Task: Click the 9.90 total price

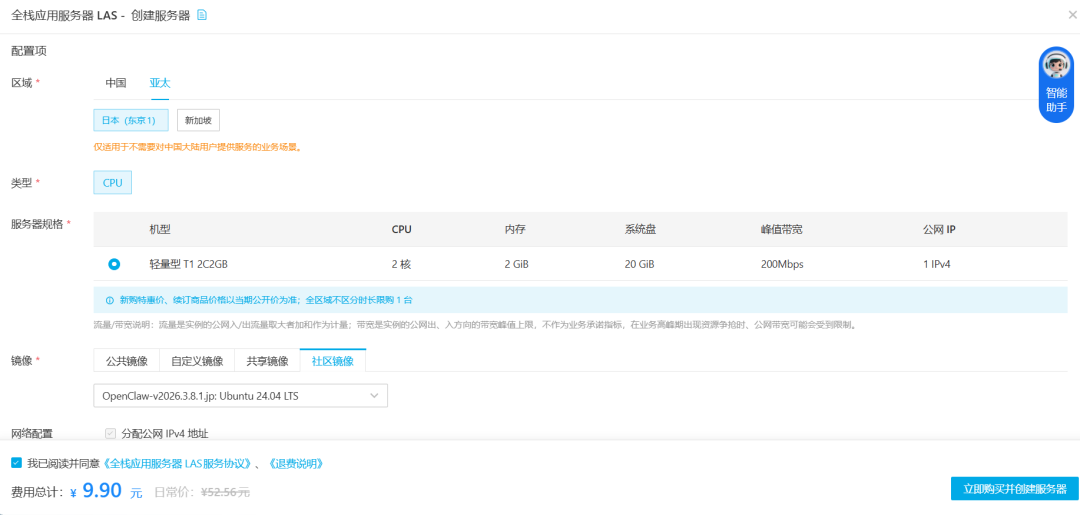Action: click(103, 490)
